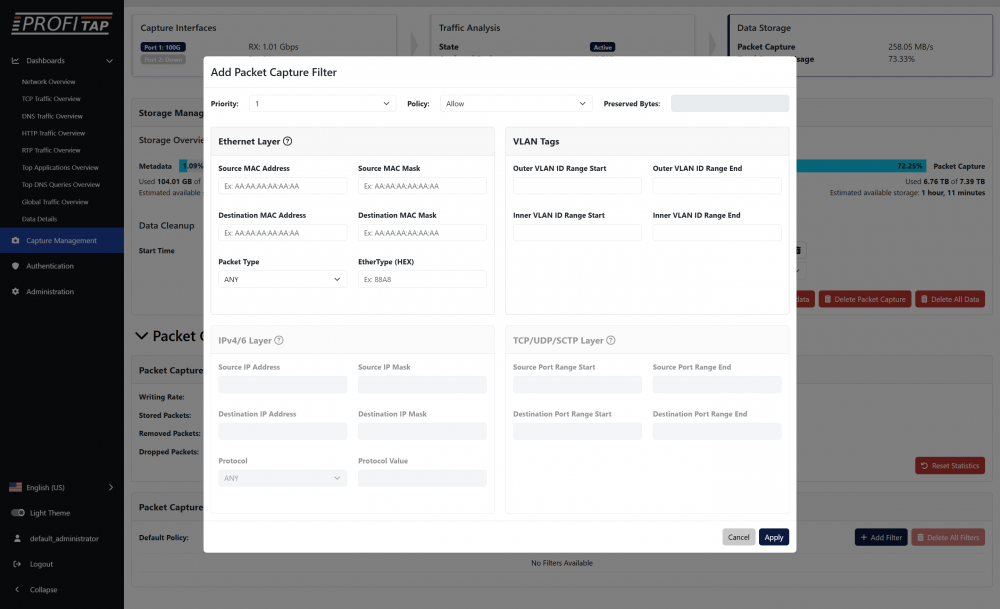Click the IPv4/6 Layer help icon
Image resolution: width=1000 pixels, height=609 pixels.
279,341
